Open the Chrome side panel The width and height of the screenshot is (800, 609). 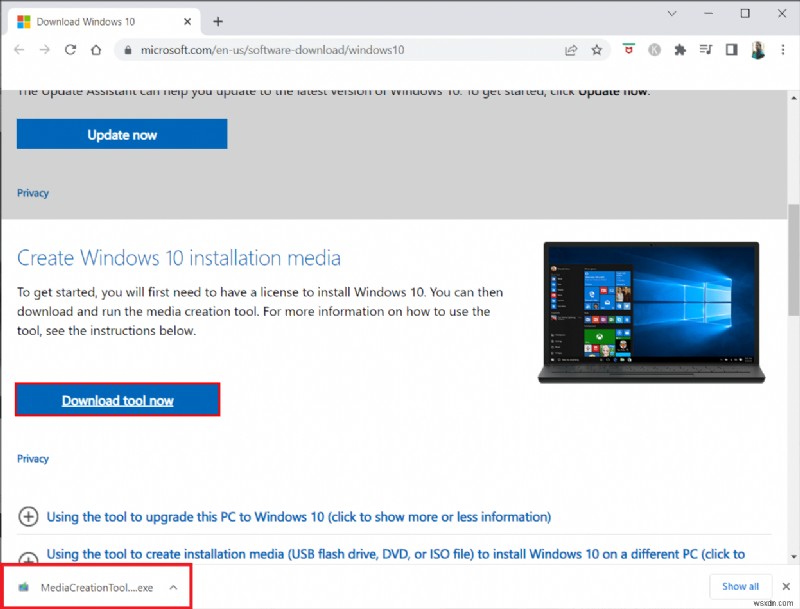pyautogui.click(x=732, y=49)
